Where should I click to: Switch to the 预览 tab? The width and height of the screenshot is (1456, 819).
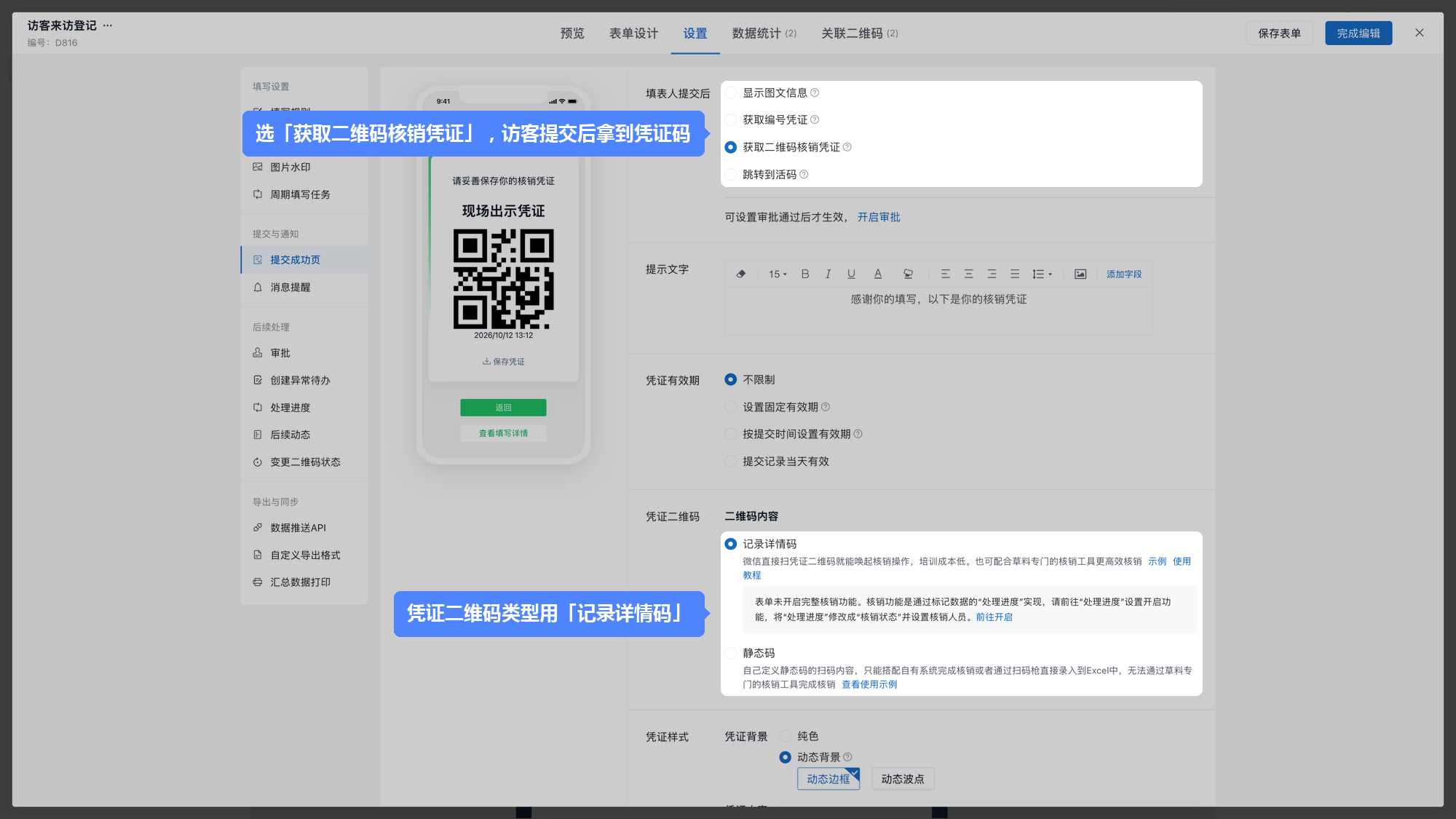coord(572,33)
